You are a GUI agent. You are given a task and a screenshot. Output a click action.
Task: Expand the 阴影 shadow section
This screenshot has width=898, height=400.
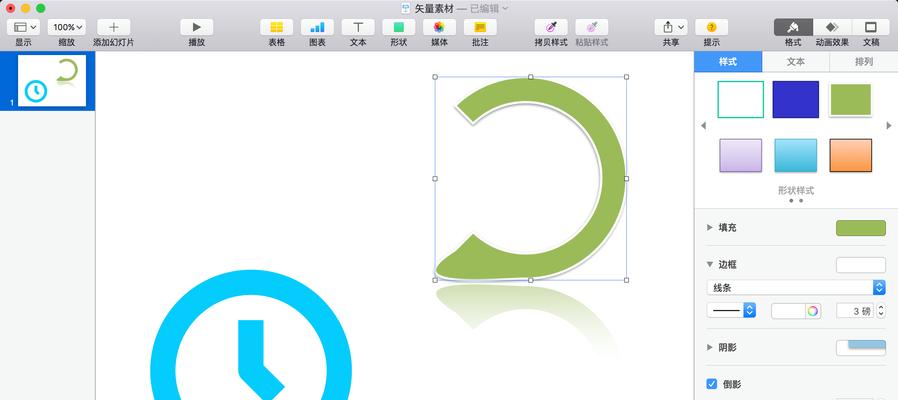[x=710, y=347]
